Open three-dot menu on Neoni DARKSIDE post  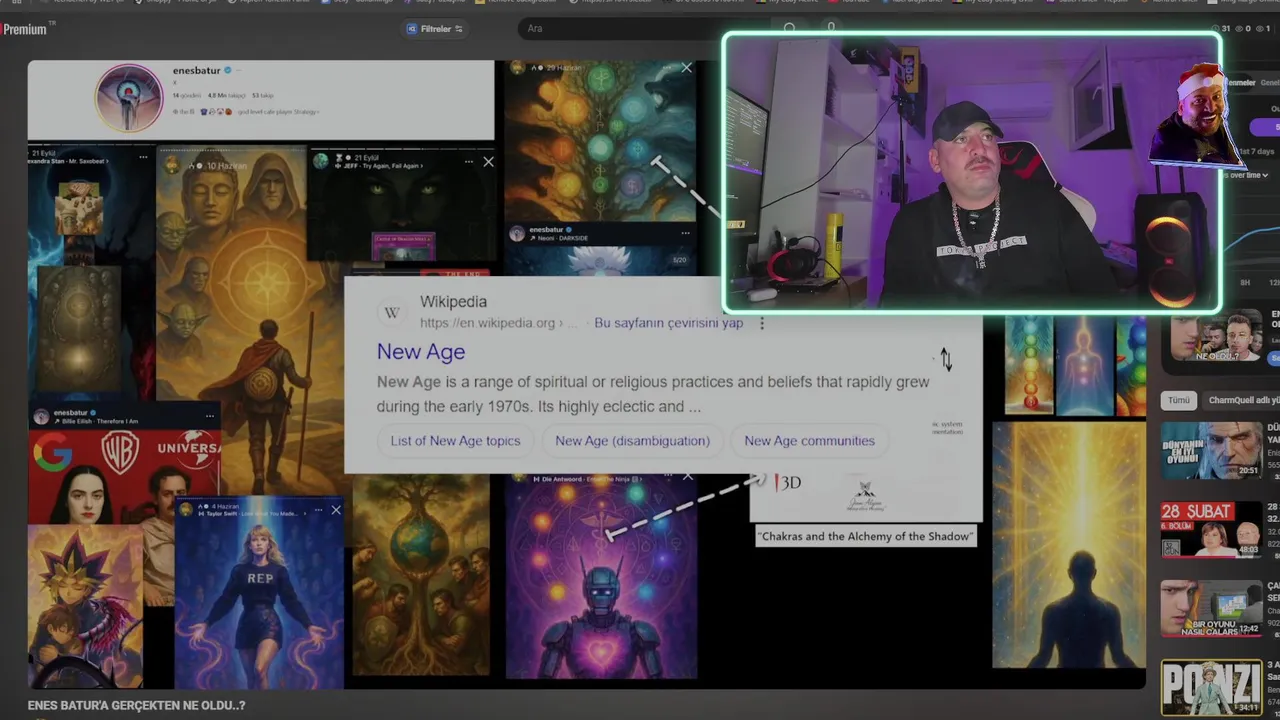coord(685,233)
